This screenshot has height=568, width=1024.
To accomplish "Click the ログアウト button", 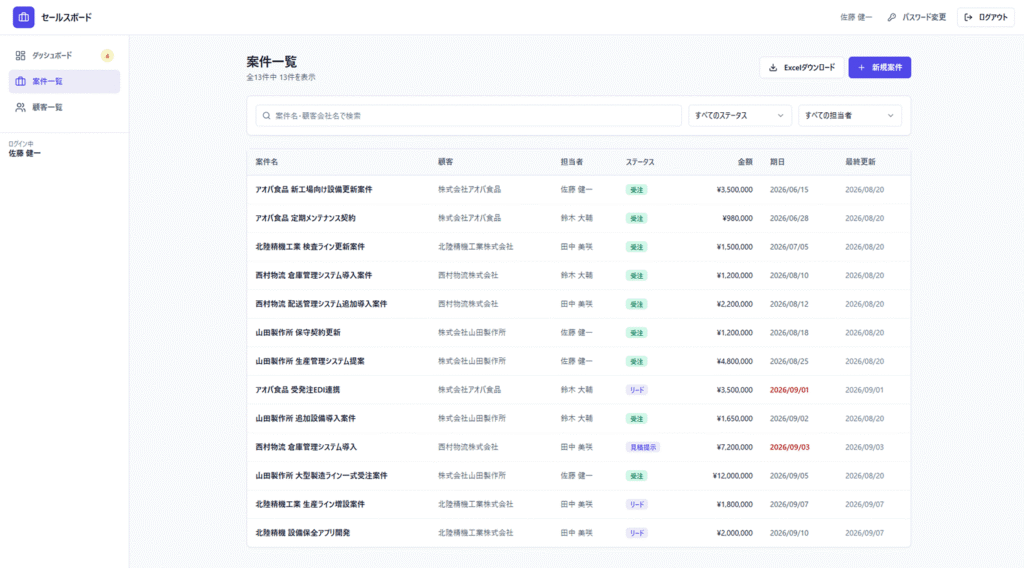I will [x=985, y=17].
